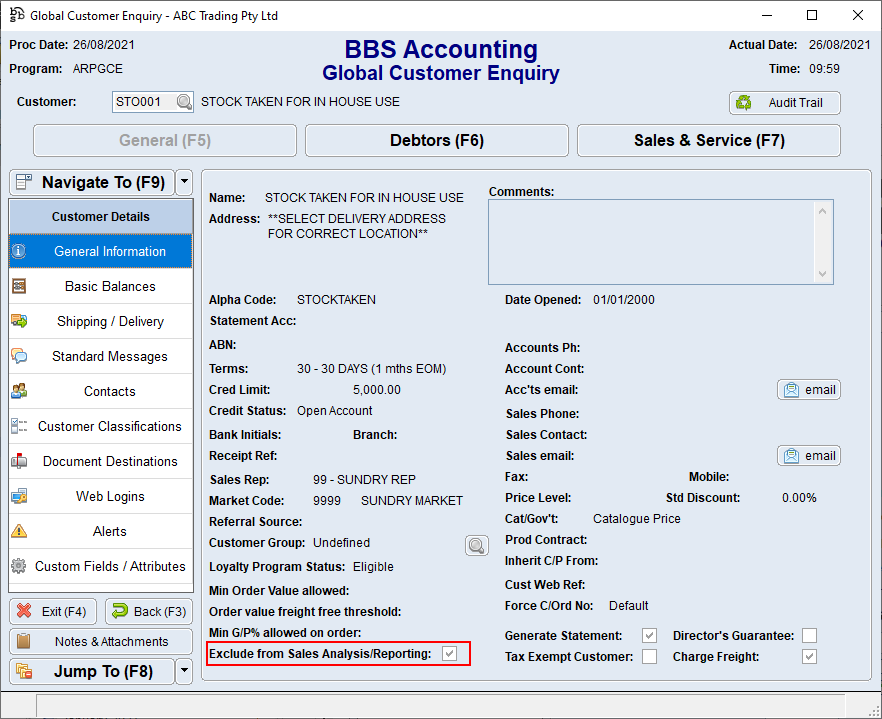The height and width of the screenshot is (719, 882).
Task: Click the Audit Trail button
Action: point(784,103)
